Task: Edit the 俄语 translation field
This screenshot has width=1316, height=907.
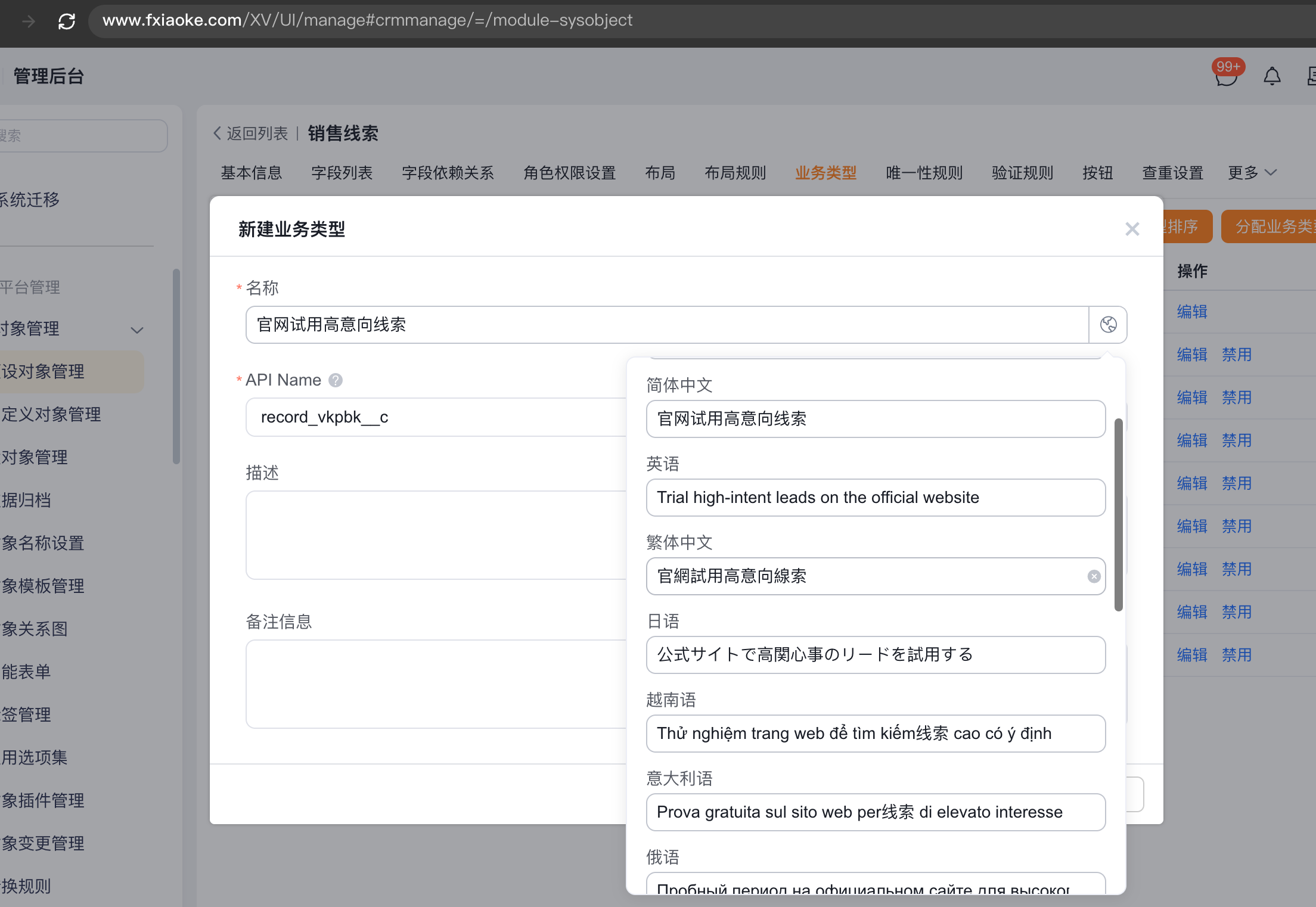Action: [876, 884]
